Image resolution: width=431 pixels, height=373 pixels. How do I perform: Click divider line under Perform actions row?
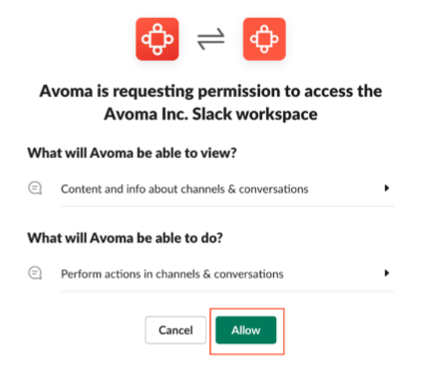tap(227, 291)
